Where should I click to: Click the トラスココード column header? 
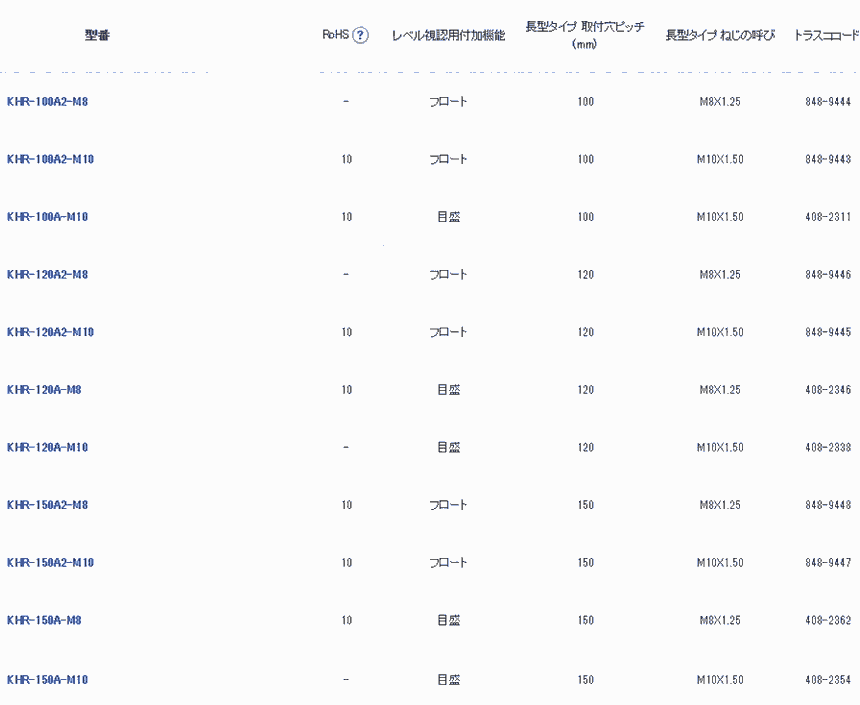[x=826, y=35]
